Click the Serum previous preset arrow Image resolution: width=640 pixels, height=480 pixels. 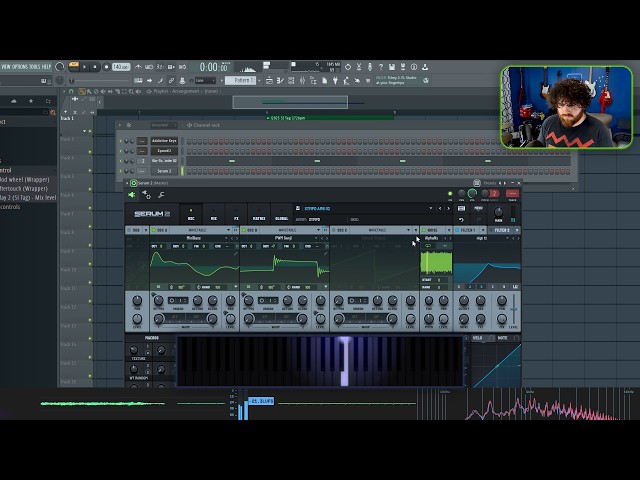click(x=440, y=209)
